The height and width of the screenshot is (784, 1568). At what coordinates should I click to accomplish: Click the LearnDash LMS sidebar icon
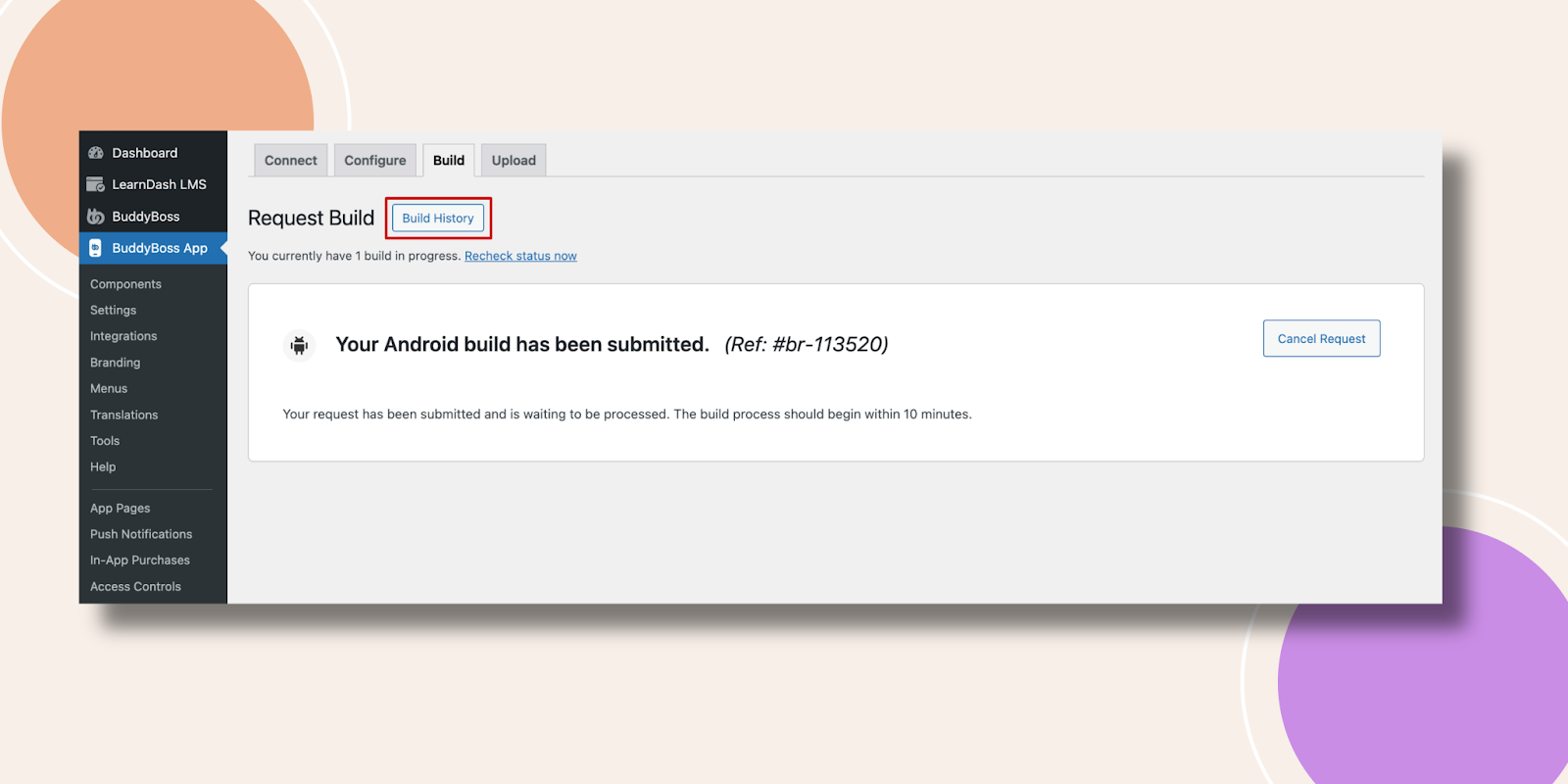tap(95, 184)
